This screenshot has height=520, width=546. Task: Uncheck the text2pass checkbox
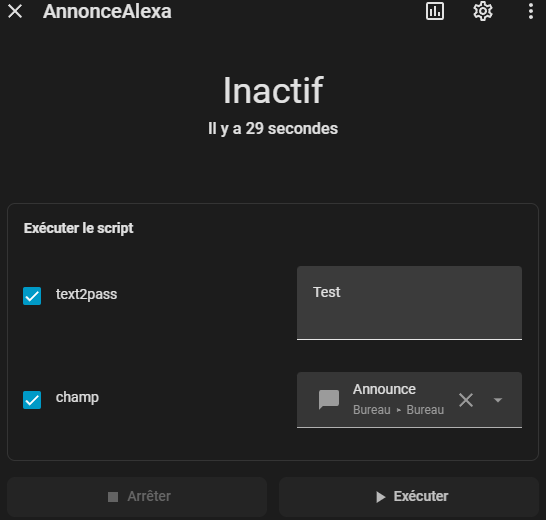pos(32,296)
